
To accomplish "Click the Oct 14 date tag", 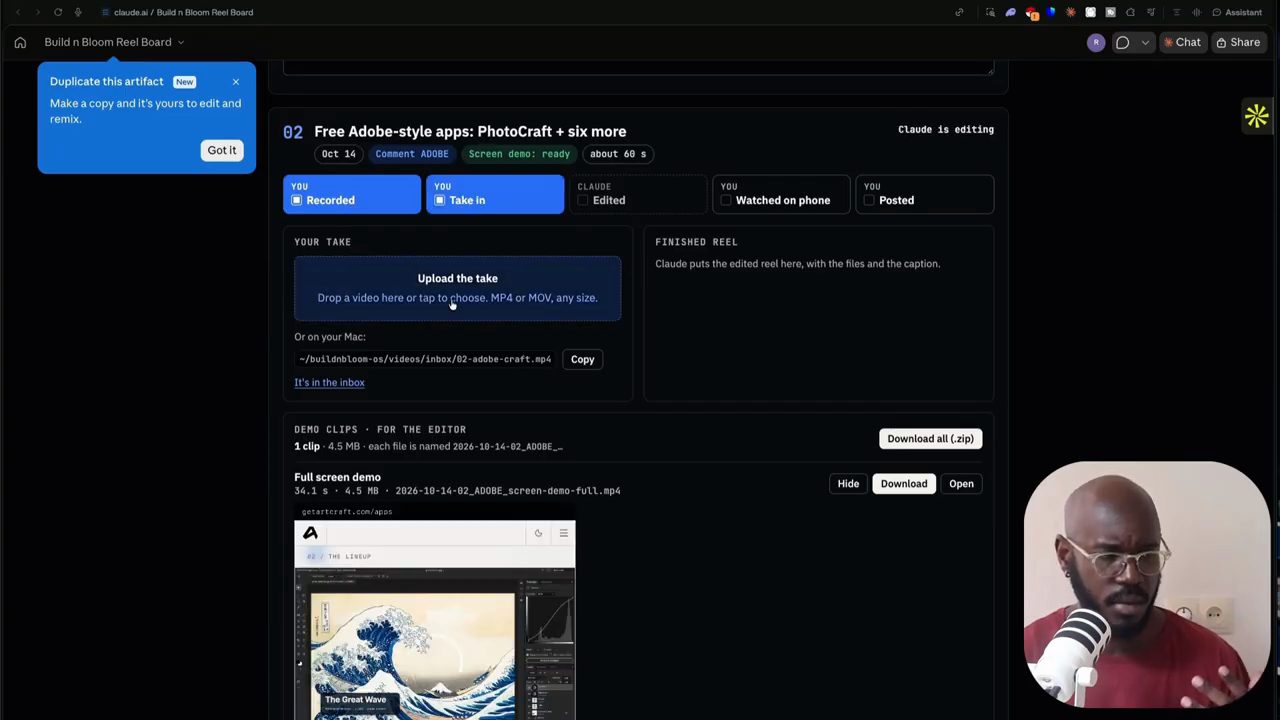I will (338, 154).
